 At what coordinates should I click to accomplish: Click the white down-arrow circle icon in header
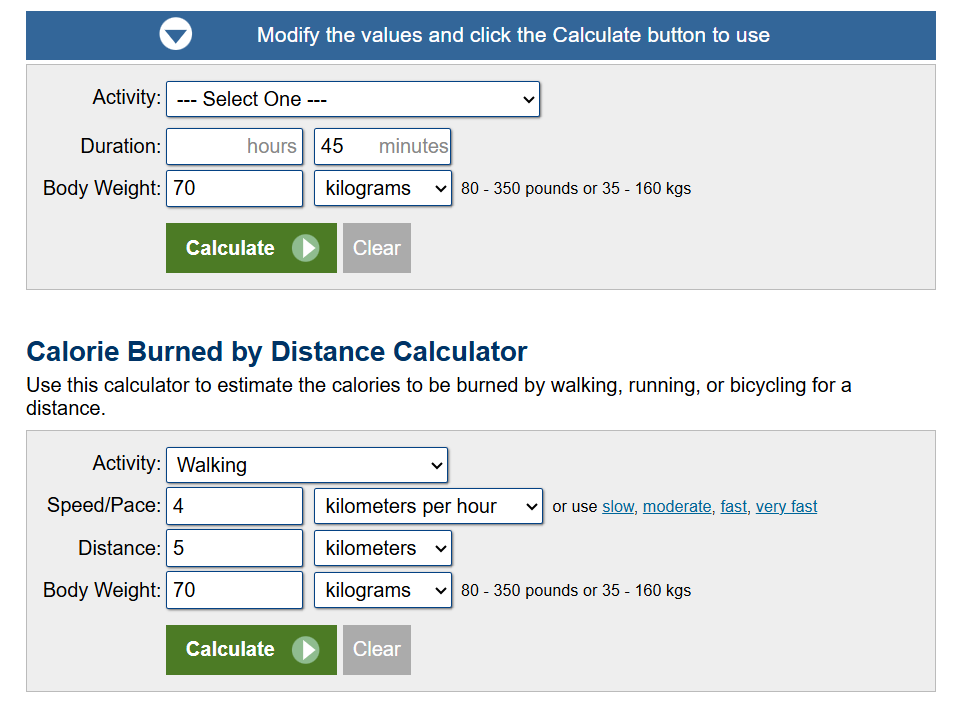click(176, 34)
